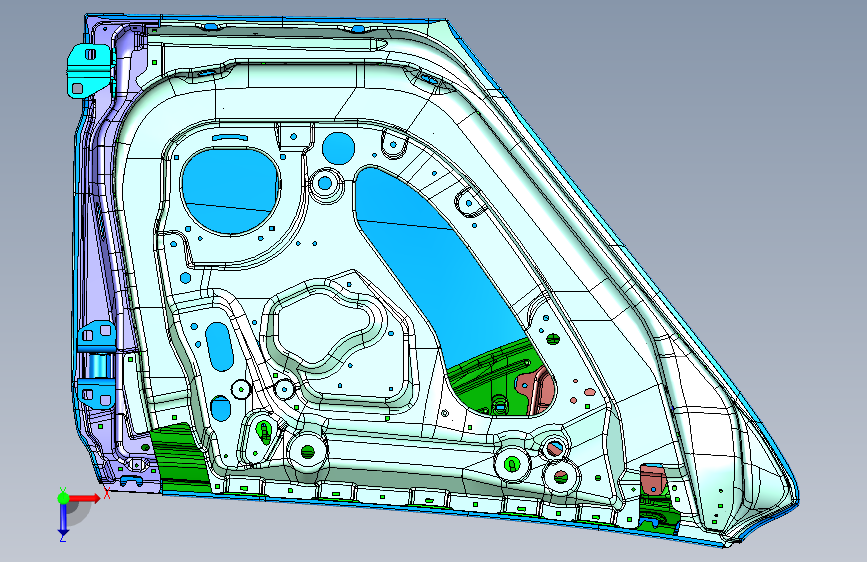Select the green origin sphere of the coordinate triad
Viewport: 867px width, 562px height.
tap(63, 498)
